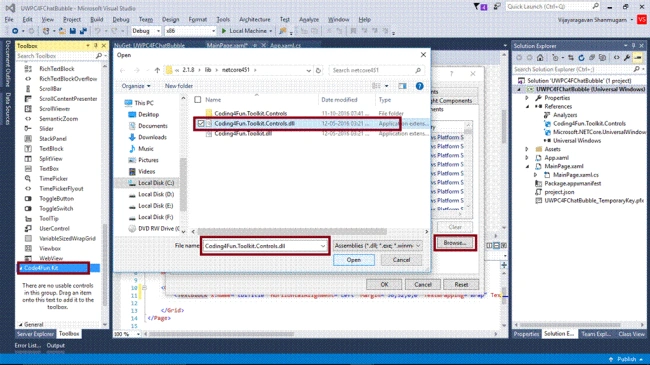This screenshot has width=650, height=365.
Task: Open the Build menu
Action: point(97,19)
